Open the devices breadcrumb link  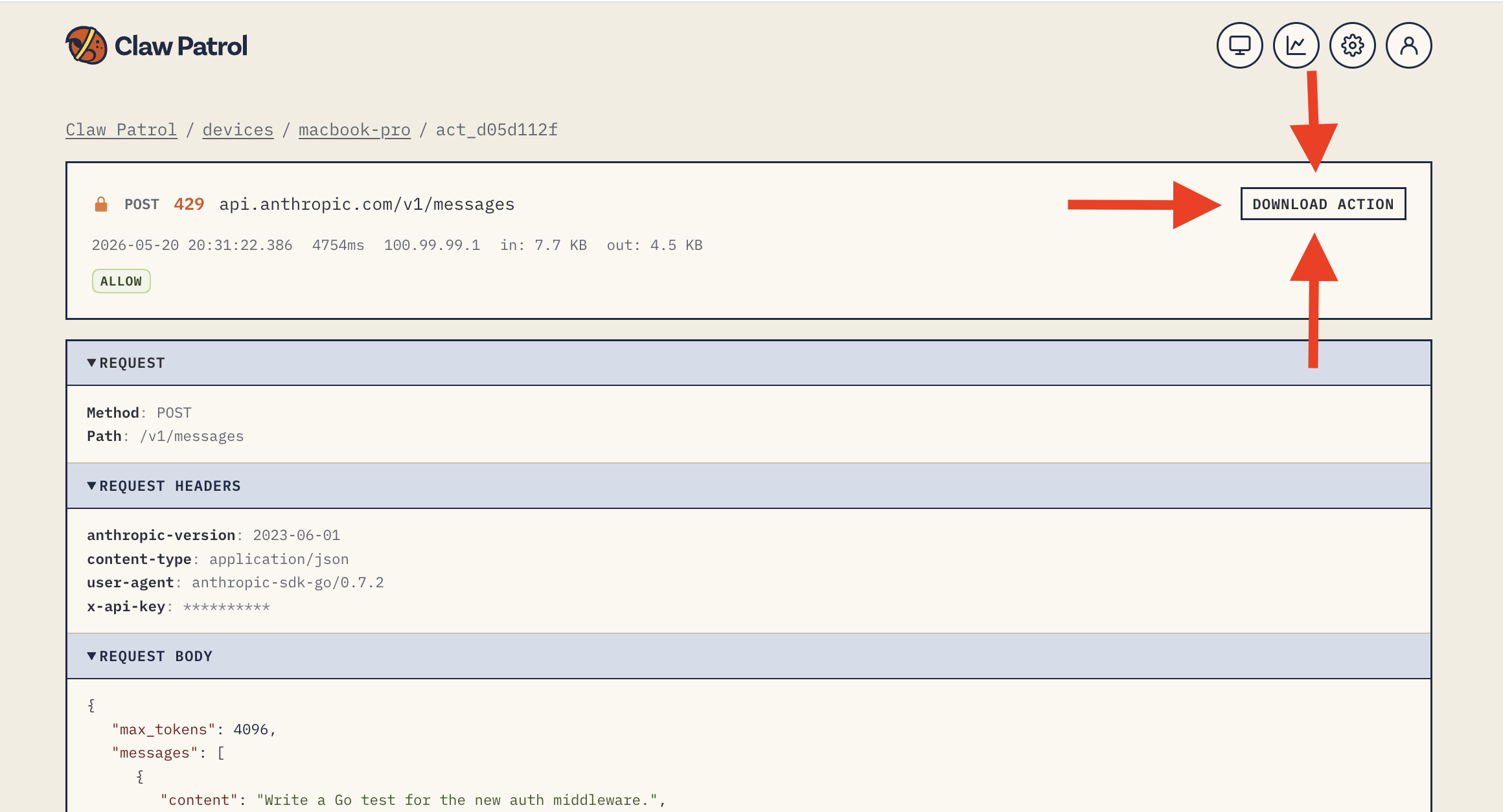[x=238, y=130]
